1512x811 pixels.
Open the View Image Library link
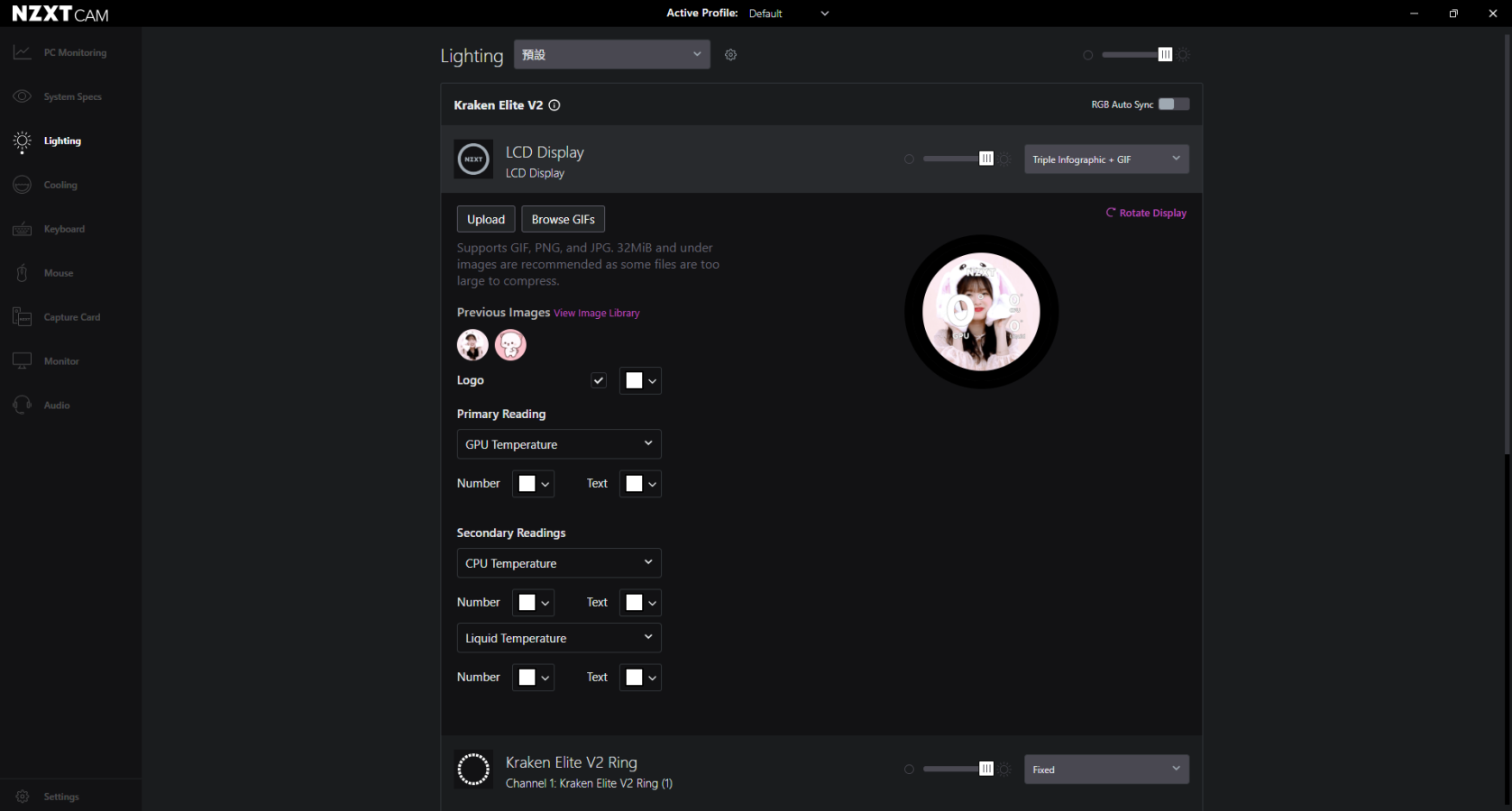tap(596, 314)
